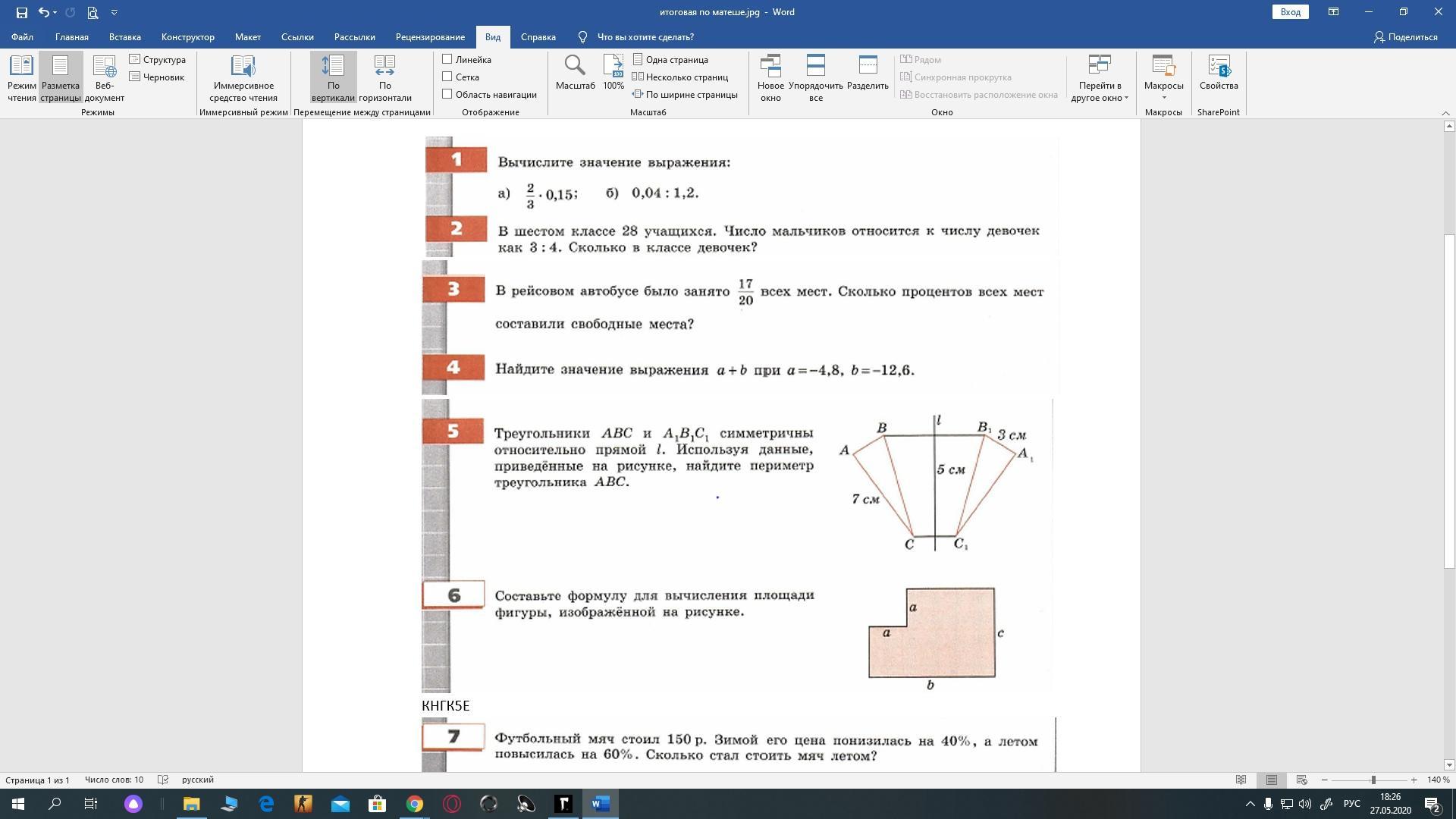1456x819 pixels.
Task: Click the 'Что вы хотите сделать?' search field
Action: [645, 36]
